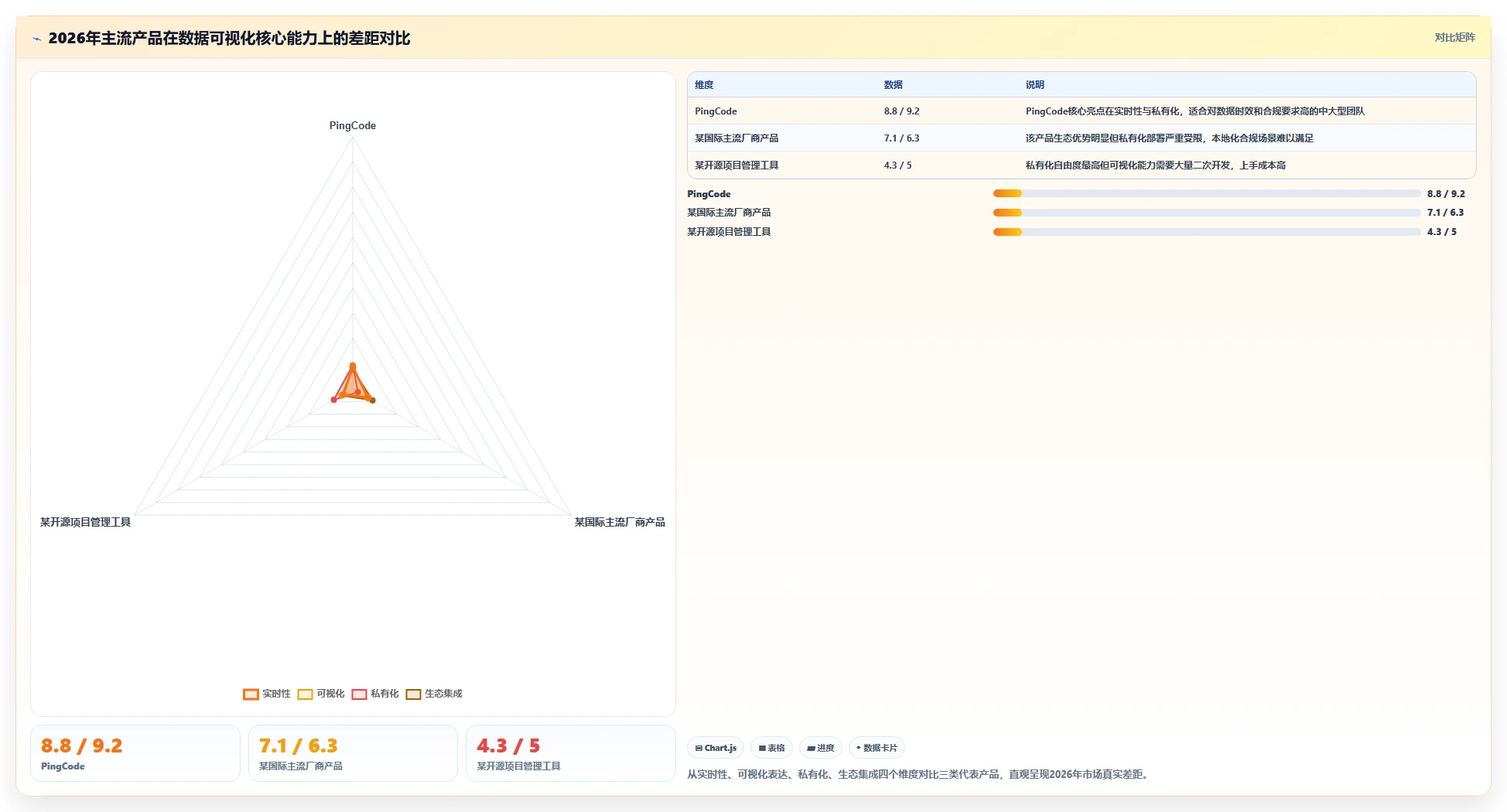
Task: Click the 某国际主流厂商产品 progress bar
Action: pyautogui.click(x=1207, y=213)
